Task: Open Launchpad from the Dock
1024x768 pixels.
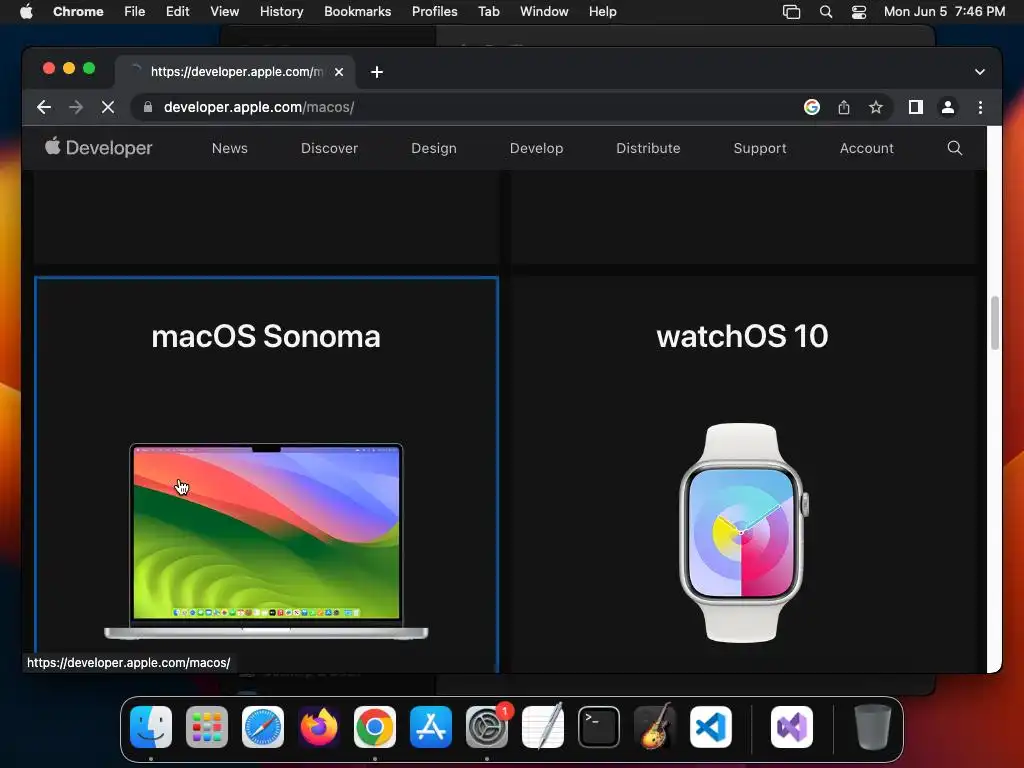Action: coord(207,727)
